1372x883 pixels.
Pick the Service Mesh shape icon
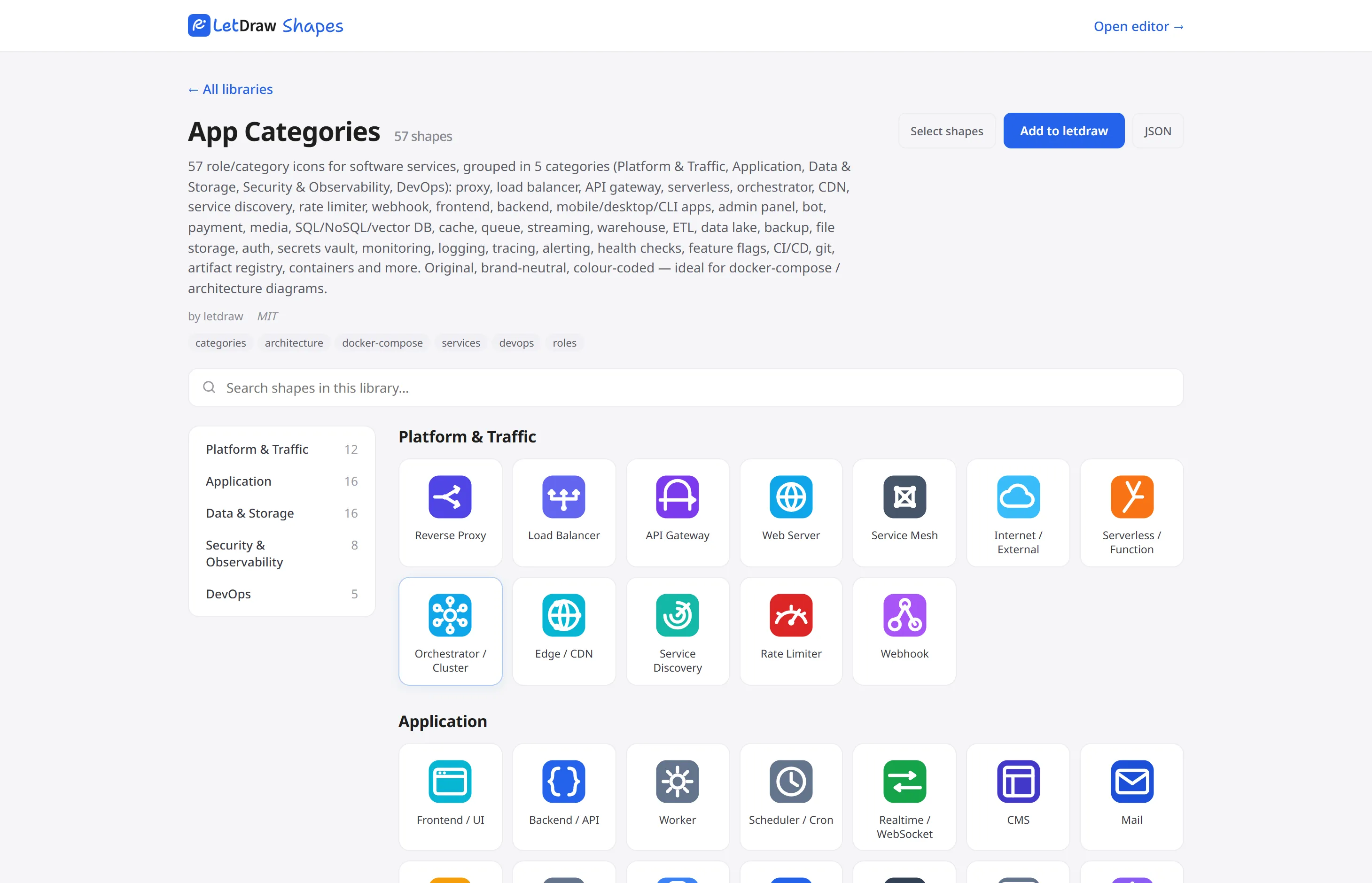(x=904, y=496)
